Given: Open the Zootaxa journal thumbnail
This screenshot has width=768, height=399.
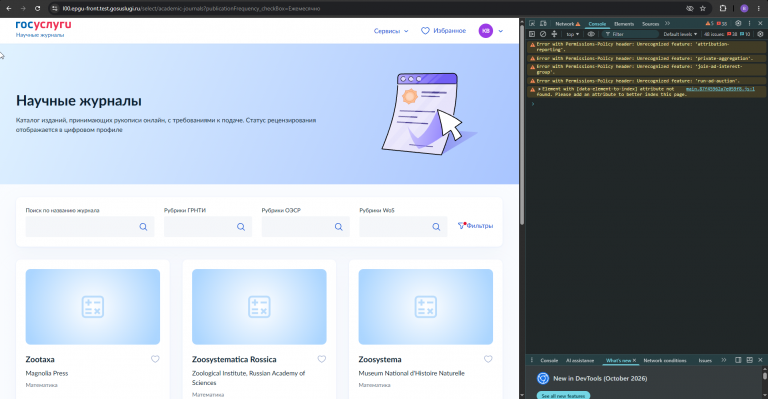Looking at the screenshot, I should (93, 306).
